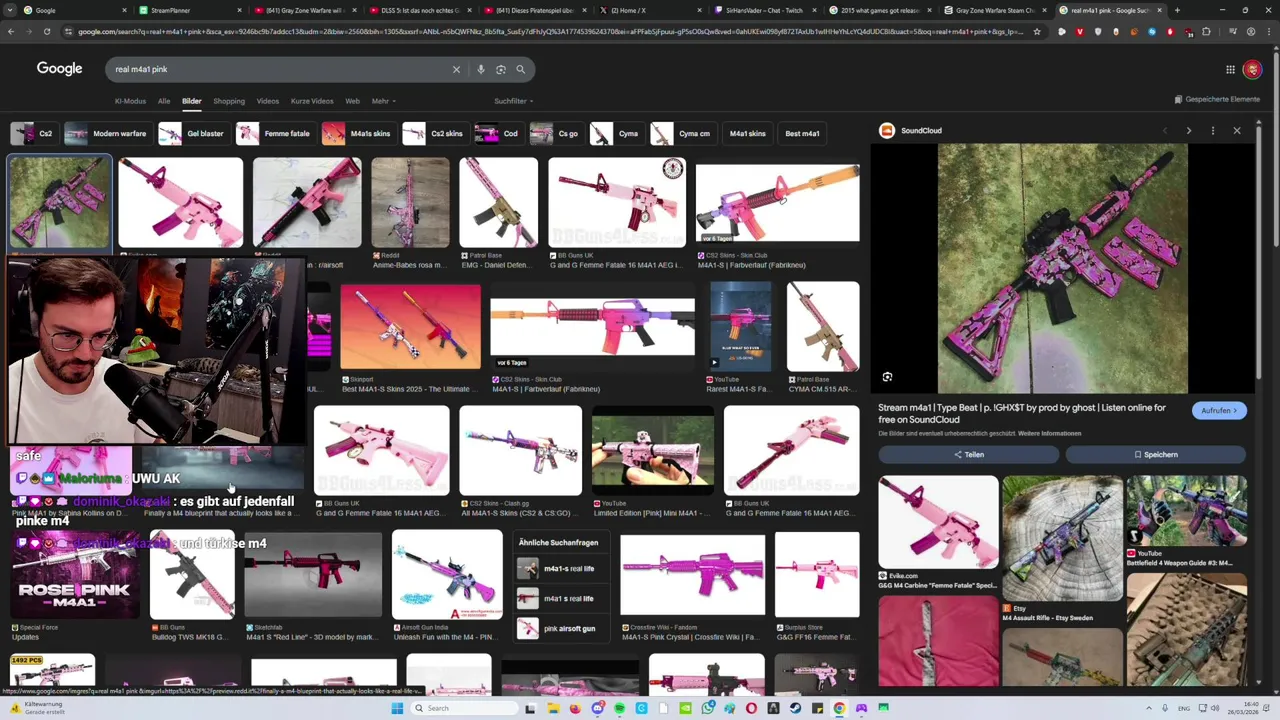Viewport: 1280px width, 720px height.
Task: Open Firefox from the taskbar
Action: pyautogui.click(x=575, y=708)
